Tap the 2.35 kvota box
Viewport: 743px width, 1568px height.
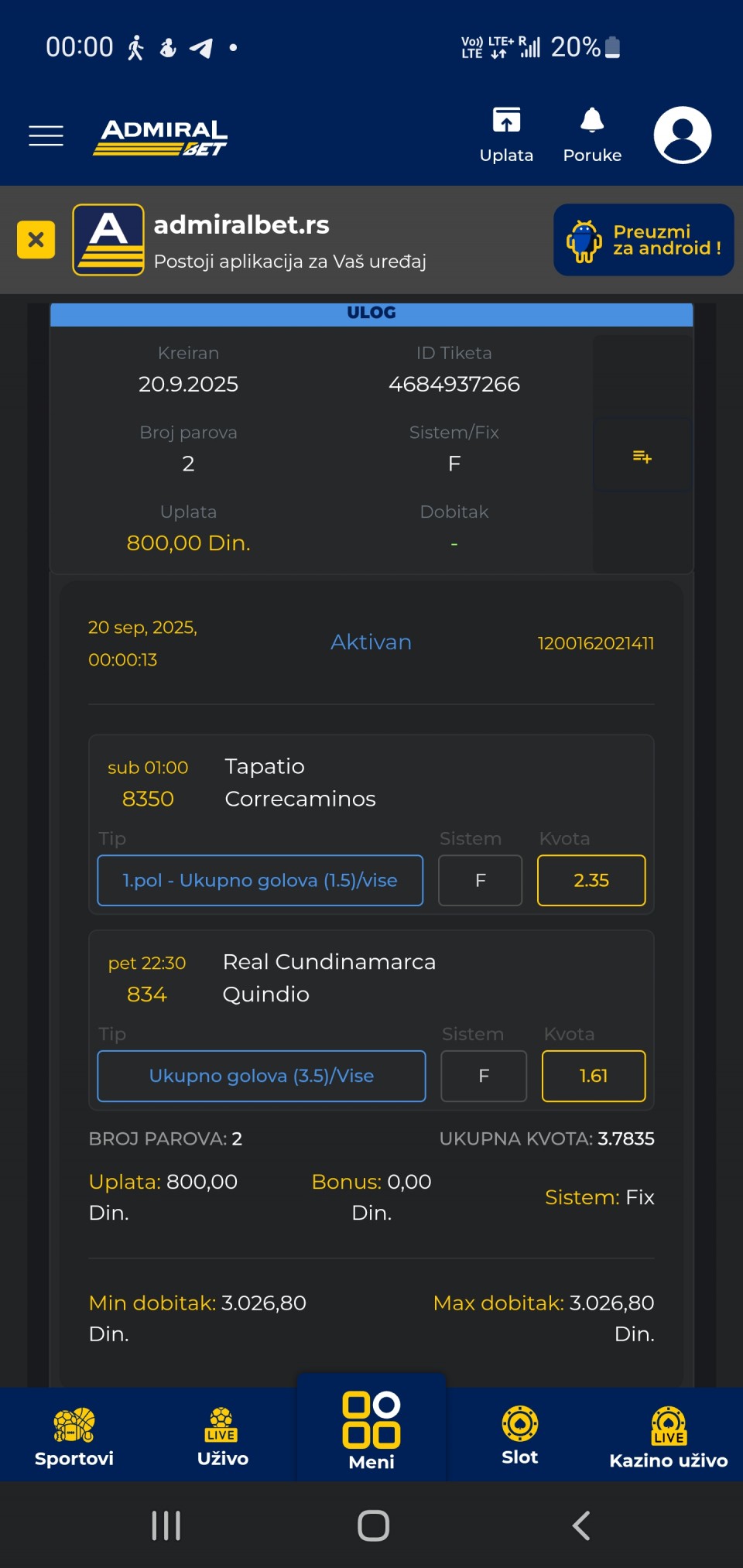point(591,880)
